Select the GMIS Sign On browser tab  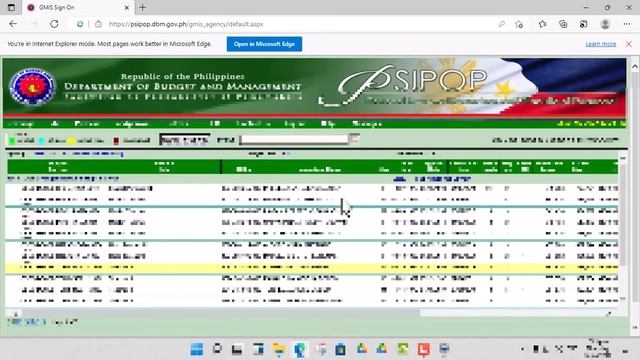[78, 7]
